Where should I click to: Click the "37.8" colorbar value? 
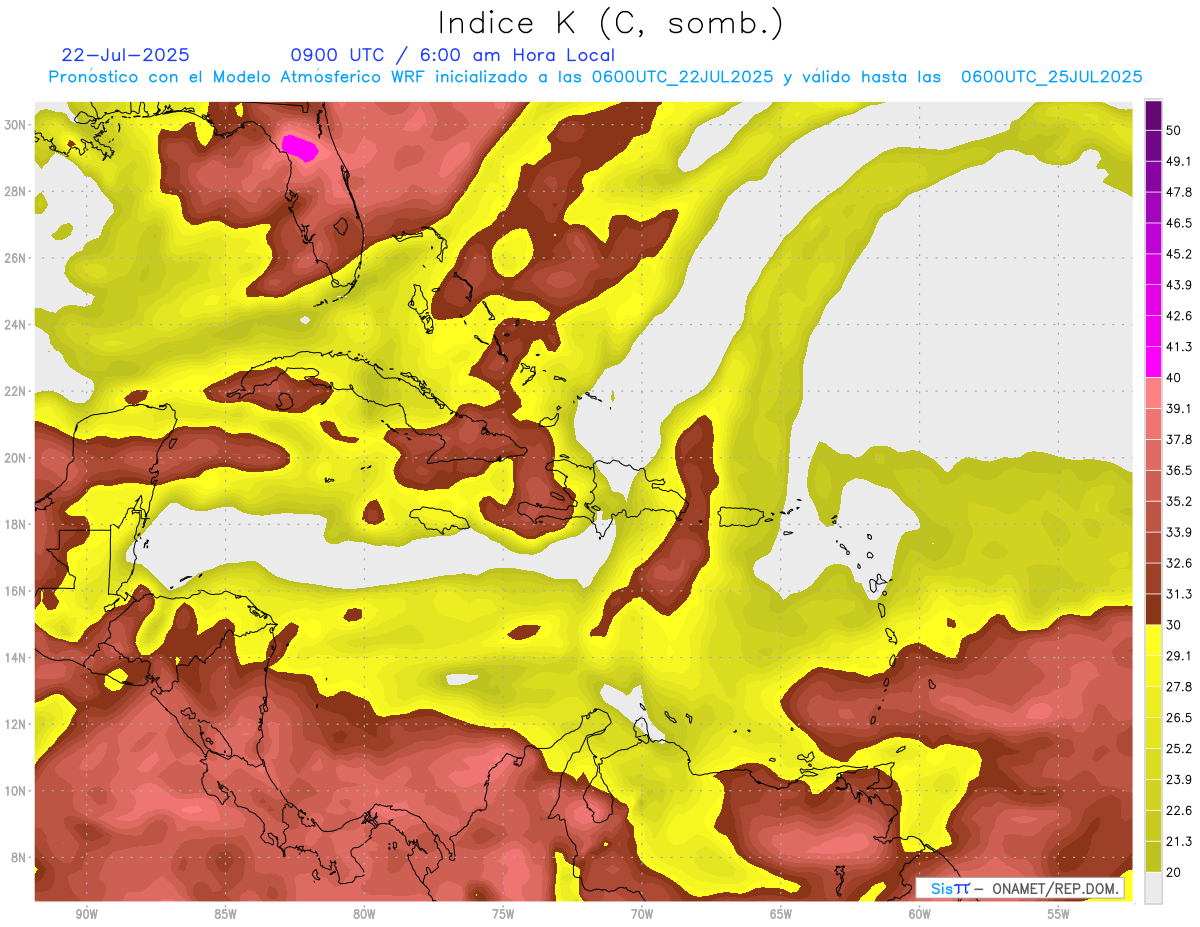point(1180,439)
